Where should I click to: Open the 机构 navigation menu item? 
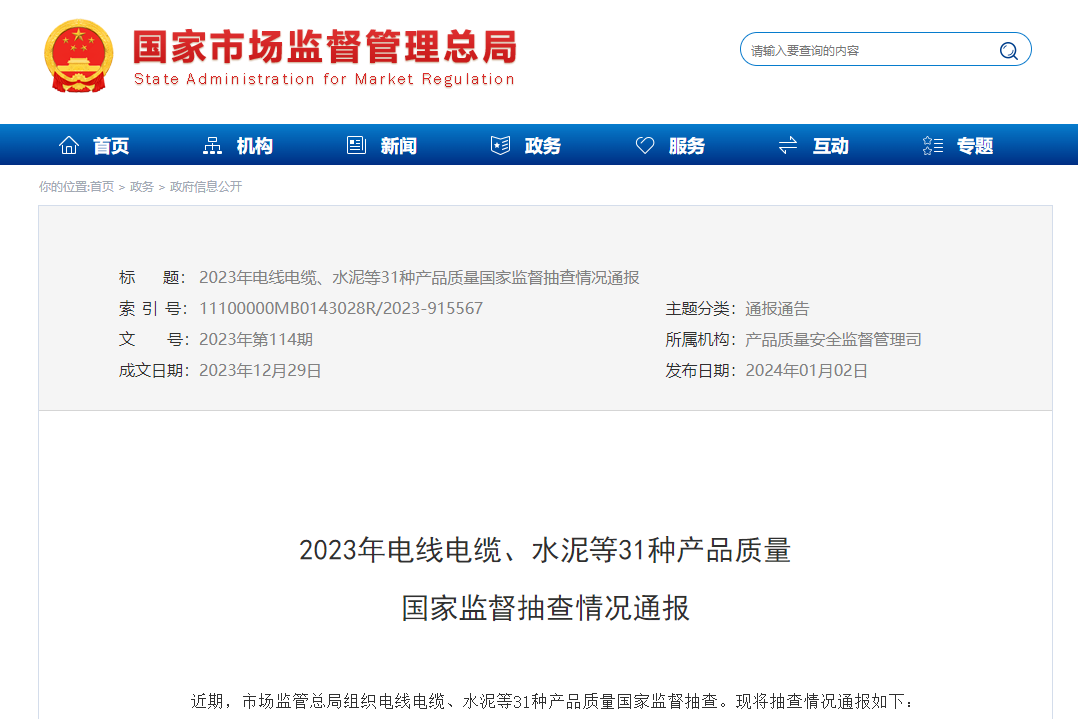(255, 146)
